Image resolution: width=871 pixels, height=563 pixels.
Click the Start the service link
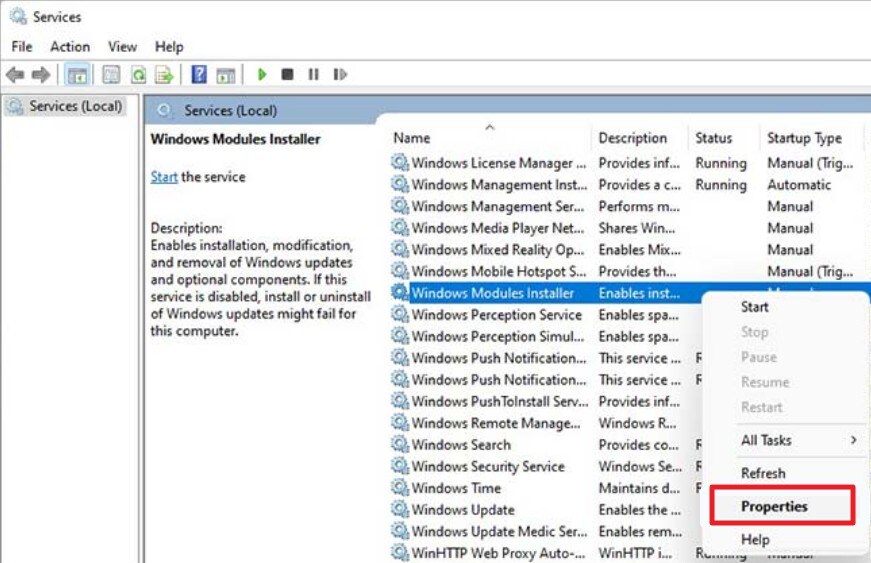pyautogui.click(x=164, y=177)
